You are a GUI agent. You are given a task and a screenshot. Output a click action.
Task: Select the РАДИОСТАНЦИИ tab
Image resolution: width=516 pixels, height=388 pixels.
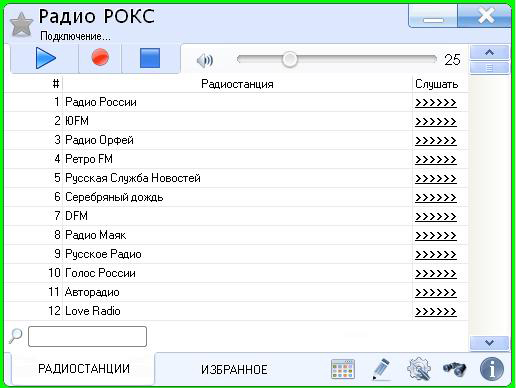click(84, 369)
